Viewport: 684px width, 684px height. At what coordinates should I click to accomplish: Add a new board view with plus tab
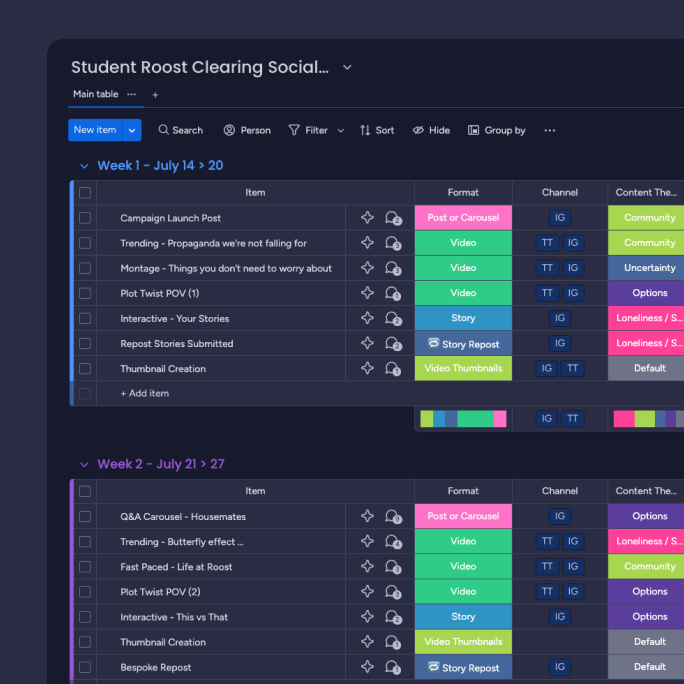pos(155,95)
